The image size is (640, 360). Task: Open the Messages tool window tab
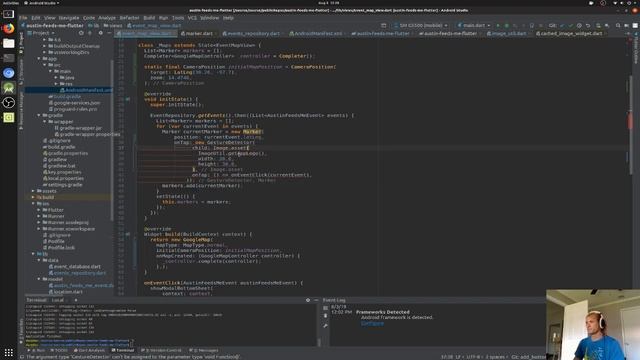pos(203,350)
